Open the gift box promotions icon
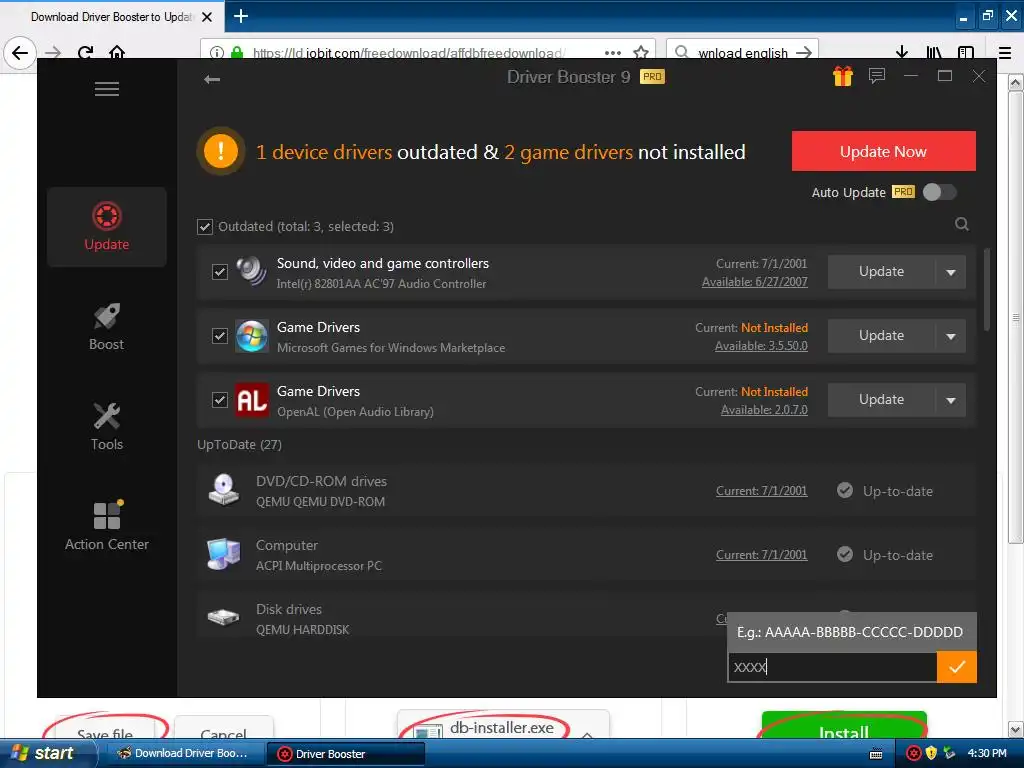 (842, 76)
